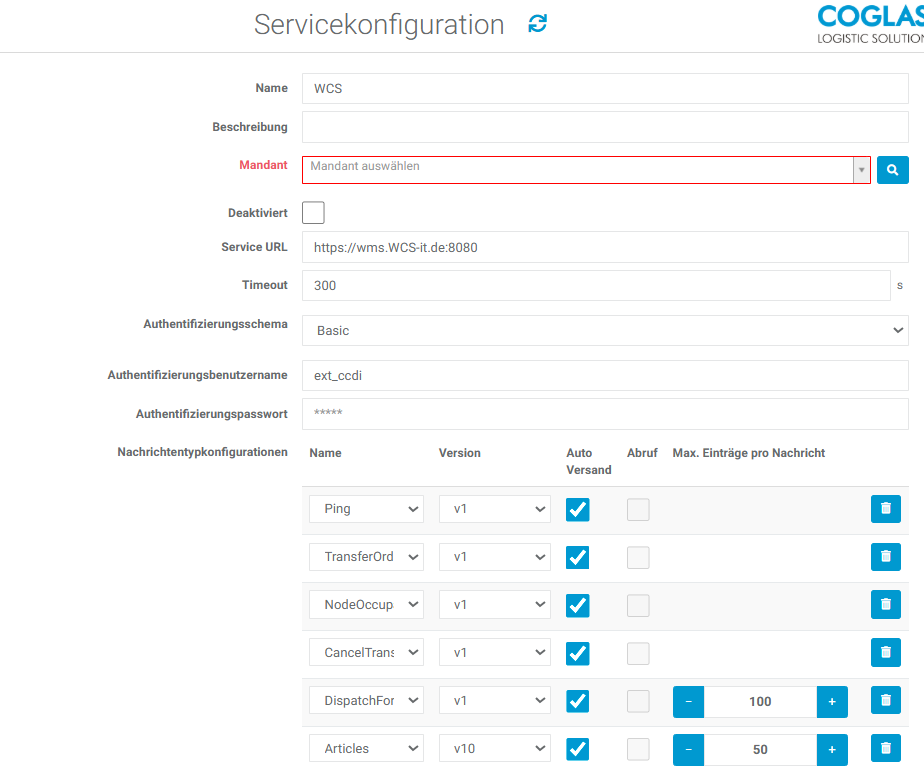The width and height of the screenshot is (924, 781).
Task: Toggle the Deaktiviert checkbox
Action: [313, 213]
